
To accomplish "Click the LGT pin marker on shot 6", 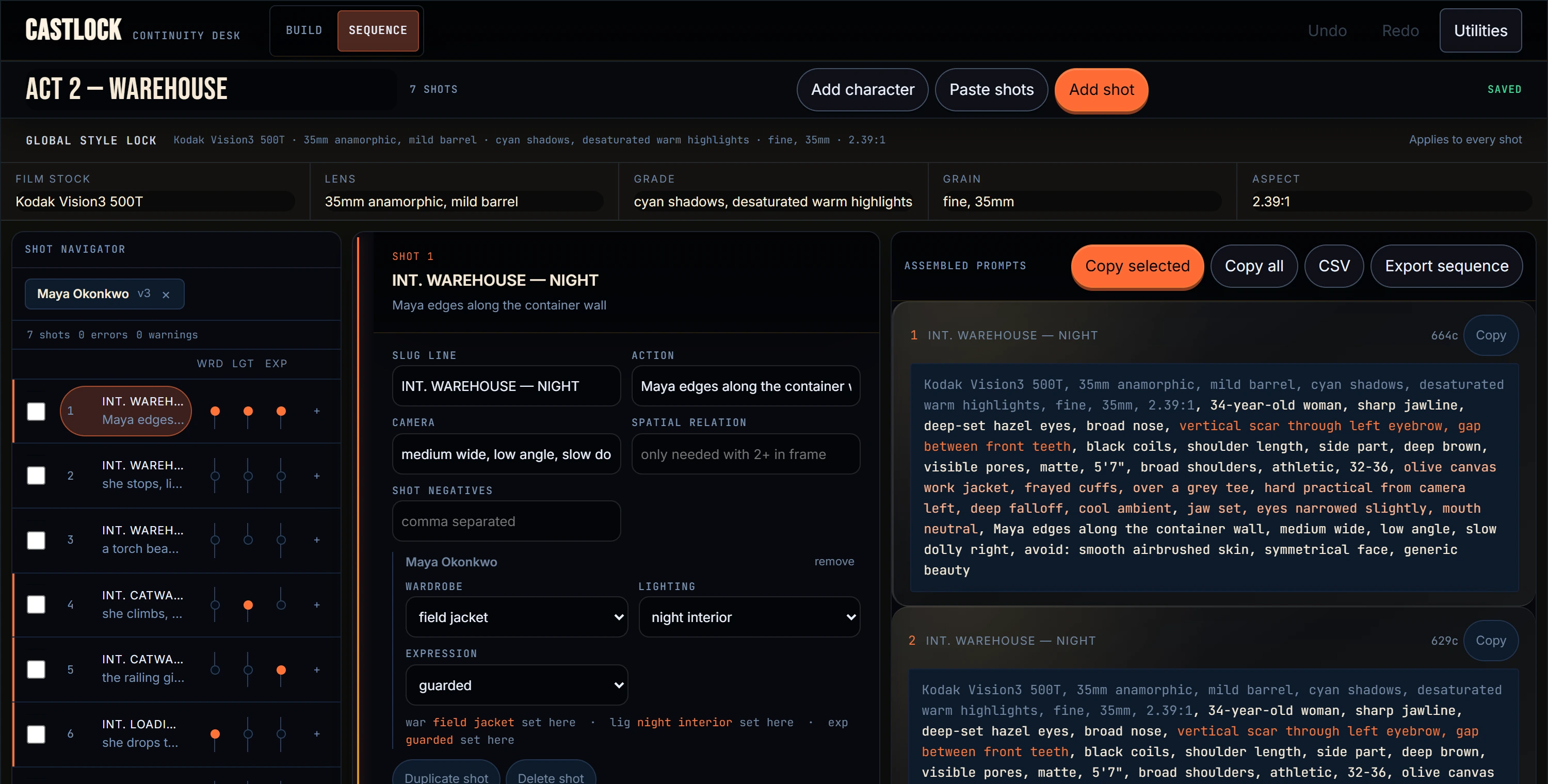I will pyautogui.click(x=248, y=734).
